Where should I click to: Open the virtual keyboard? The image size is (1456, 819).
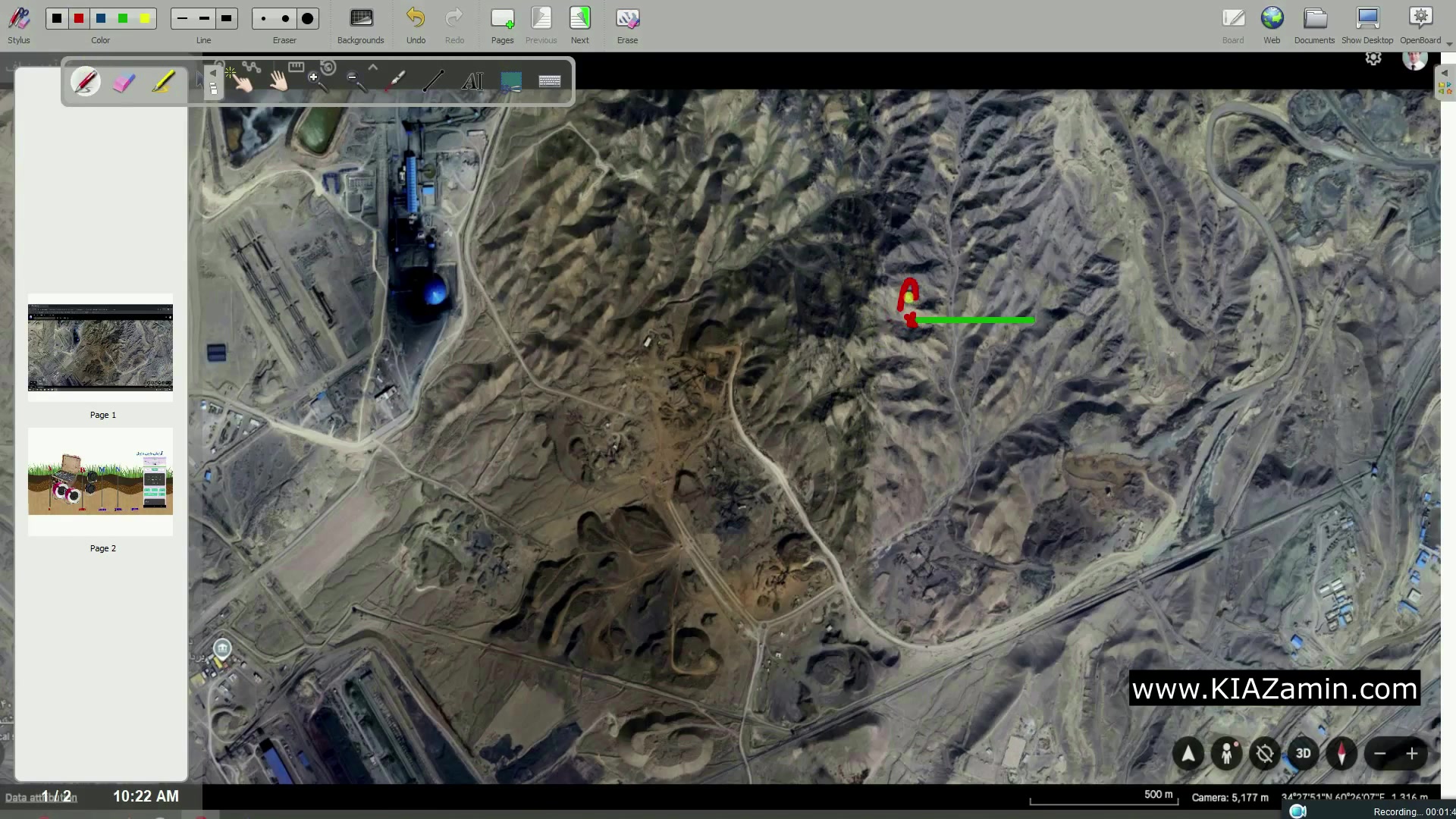[550, 81]
